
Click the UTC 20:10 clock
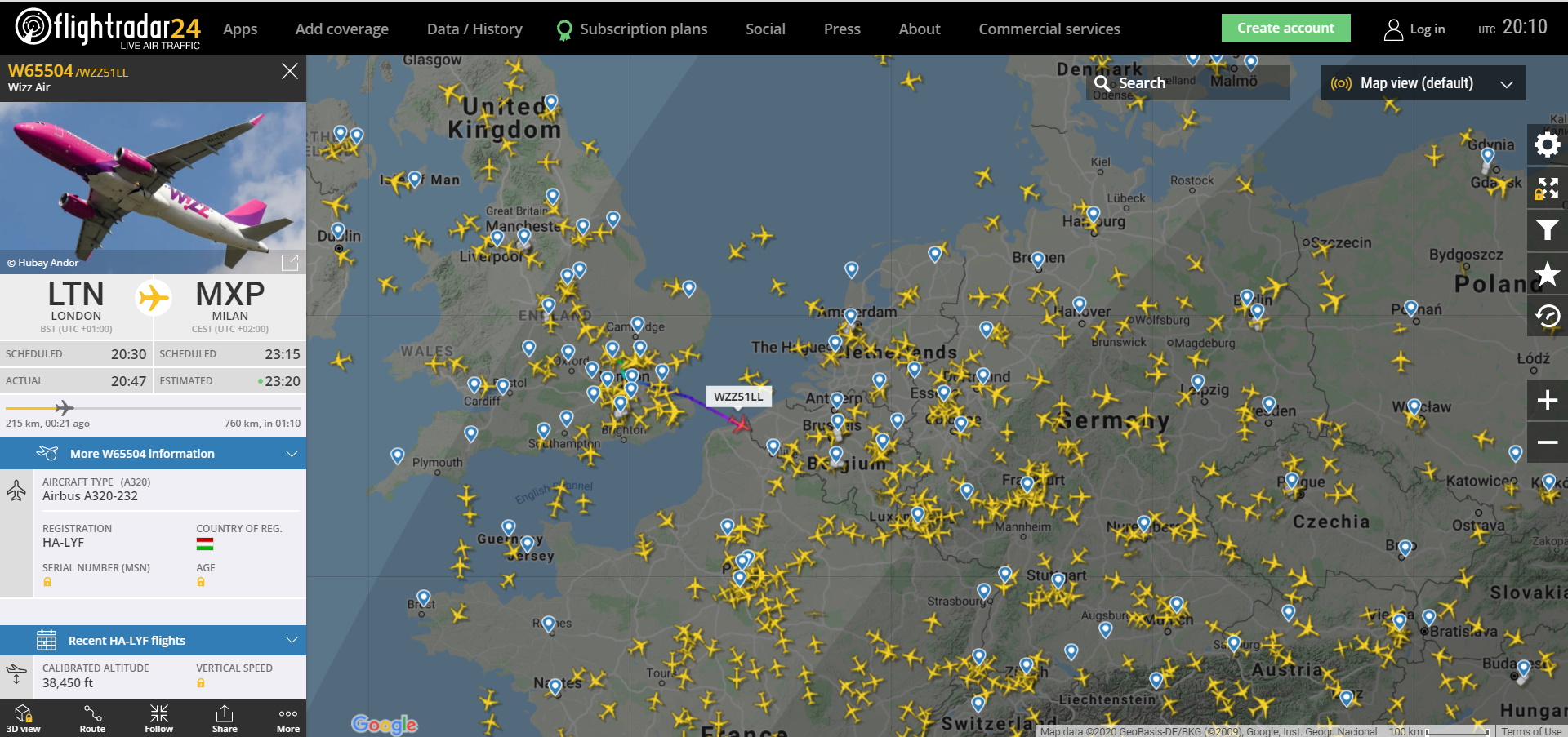(1512, 28)
